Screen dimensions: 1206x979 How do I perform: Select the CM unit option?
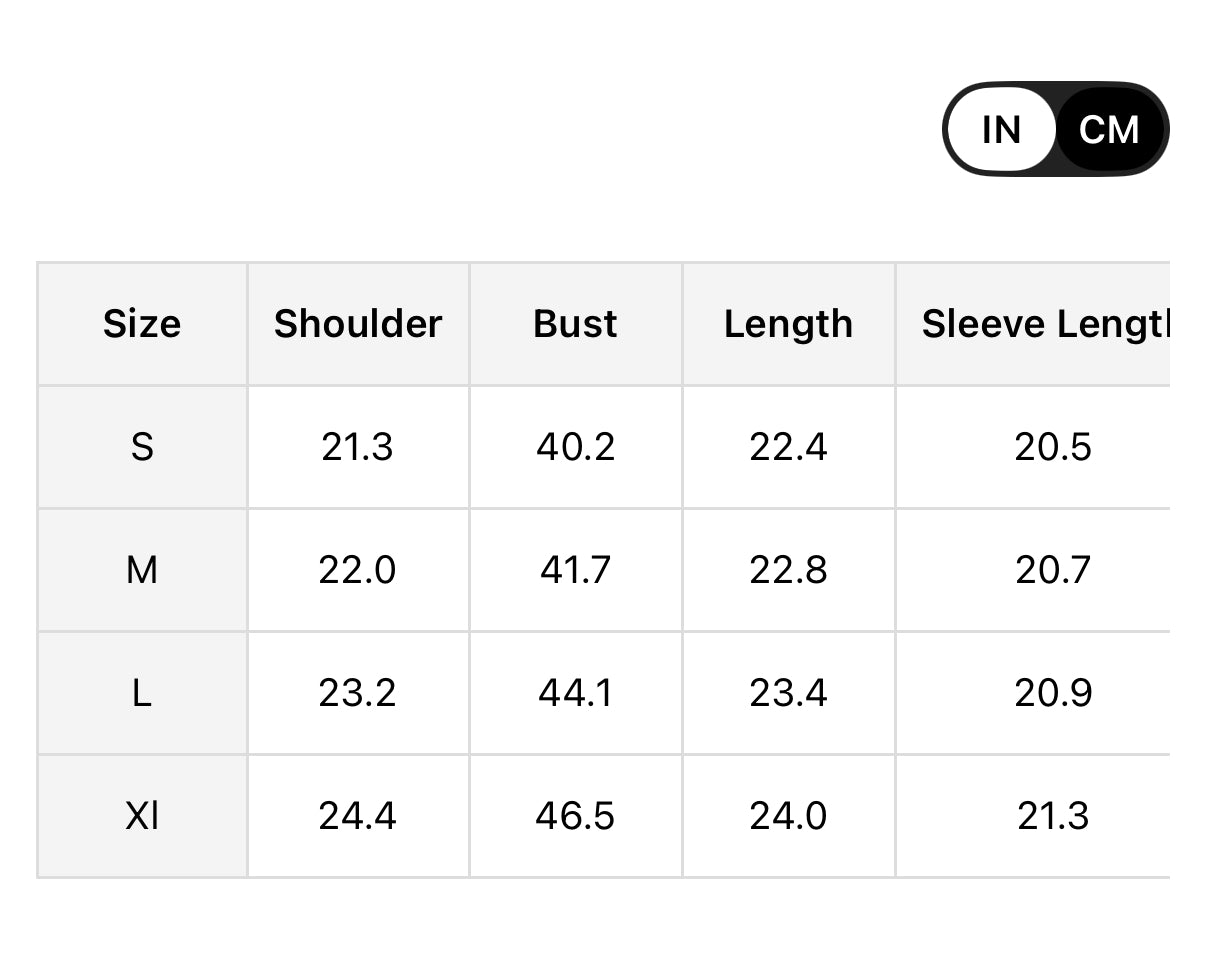tap(1109, 130)
